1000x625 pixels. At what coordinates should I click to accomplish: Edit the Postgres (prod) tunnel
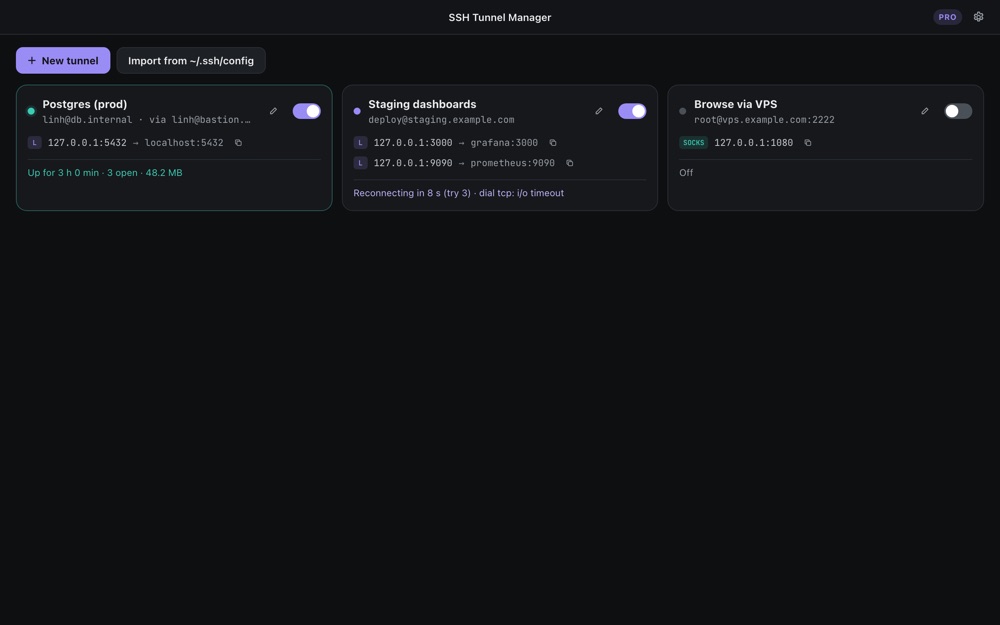point(274,111)
